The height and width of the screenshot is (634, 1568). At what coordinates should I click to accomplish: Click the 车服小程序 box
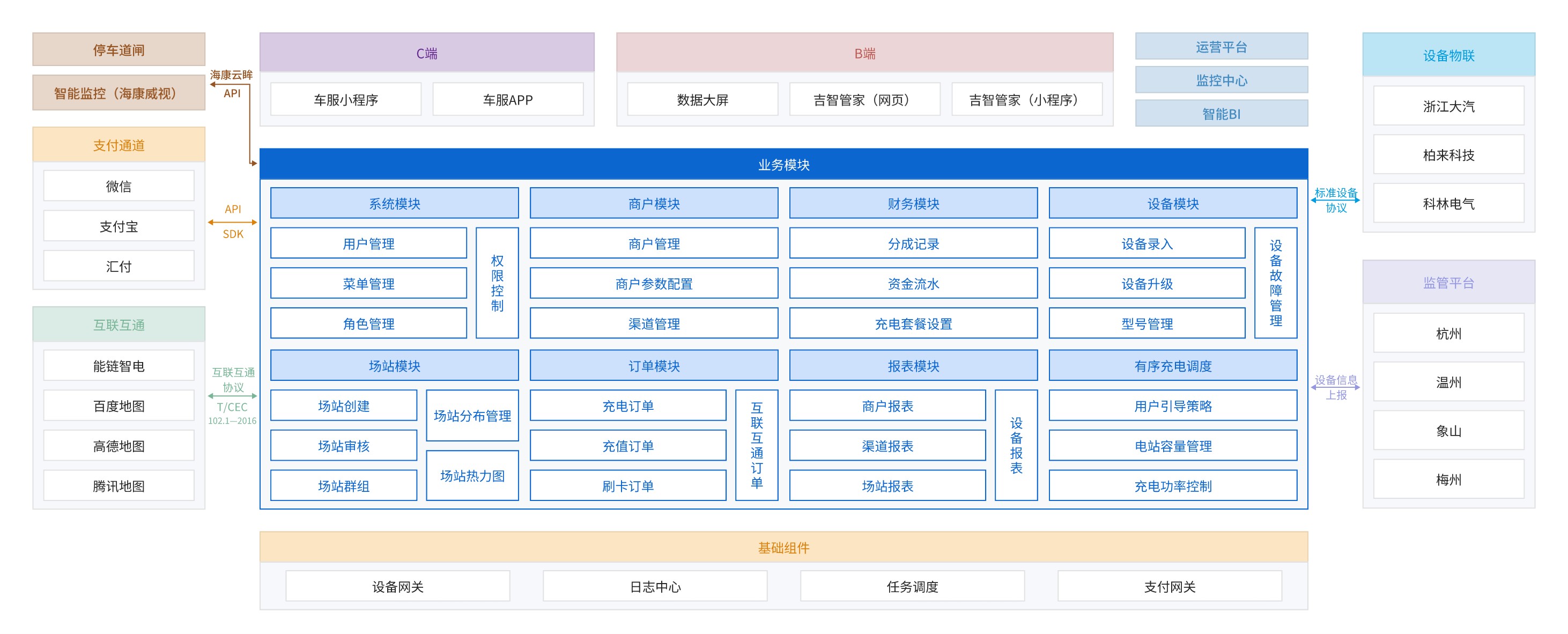(x=346, y=99)
